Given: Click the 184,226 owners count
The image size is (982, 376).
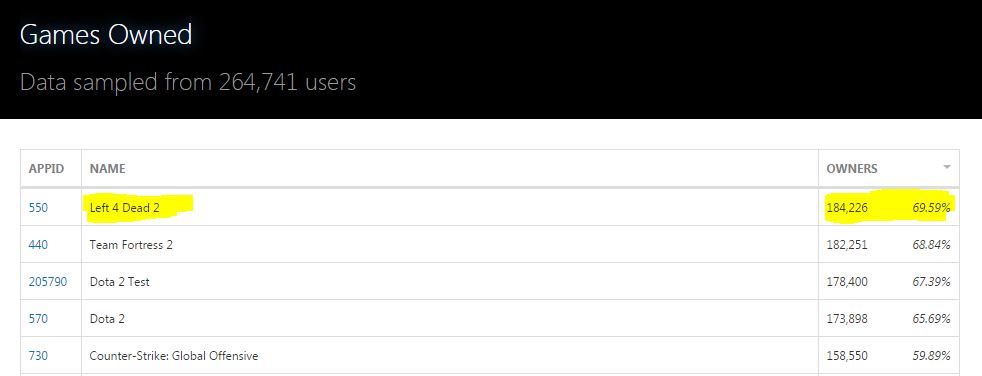Looking at the screenshot, I should coord(847,207).
